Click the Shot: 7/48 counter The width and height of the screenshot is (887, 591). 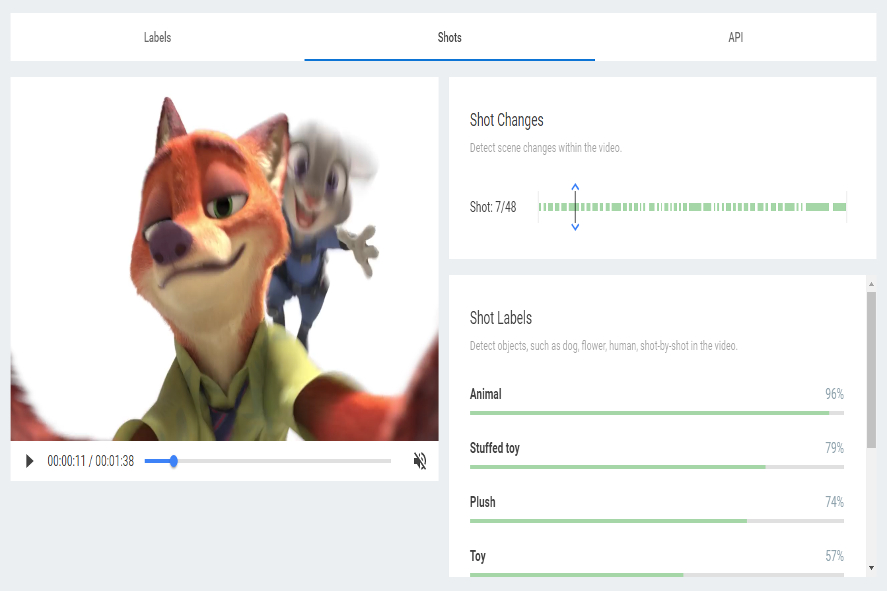(493, 207)
